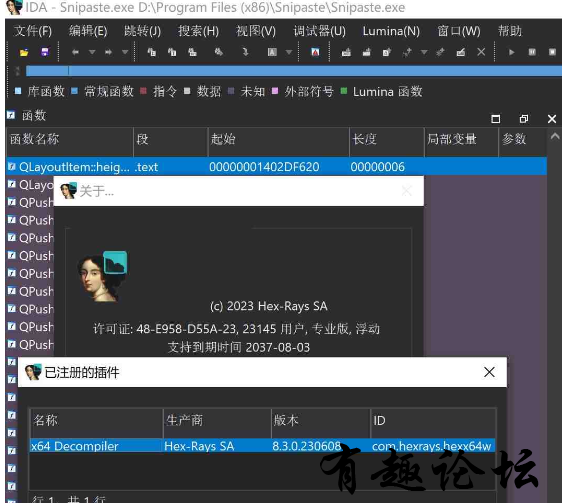This screenshot has width=562, height=503.
Task: Click the 库函数 legend color swatch
Action: click(x=18, y=91)
